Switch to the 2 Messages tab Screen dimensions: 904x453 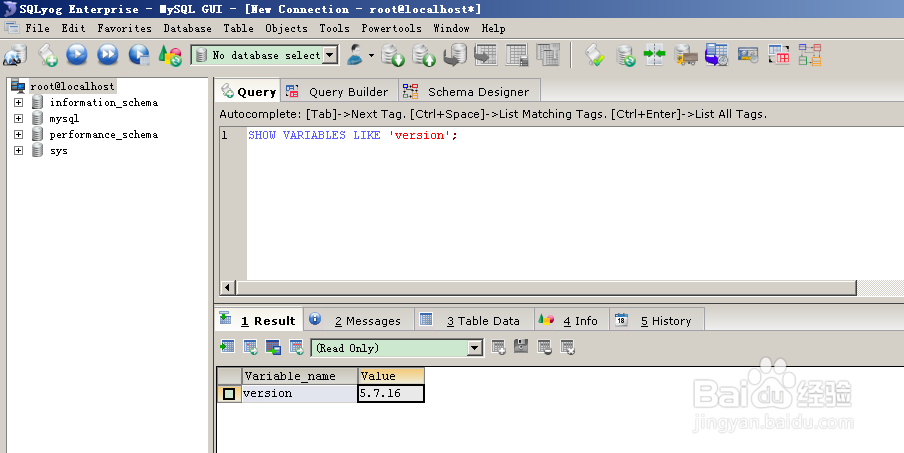[x=358, y=320]
